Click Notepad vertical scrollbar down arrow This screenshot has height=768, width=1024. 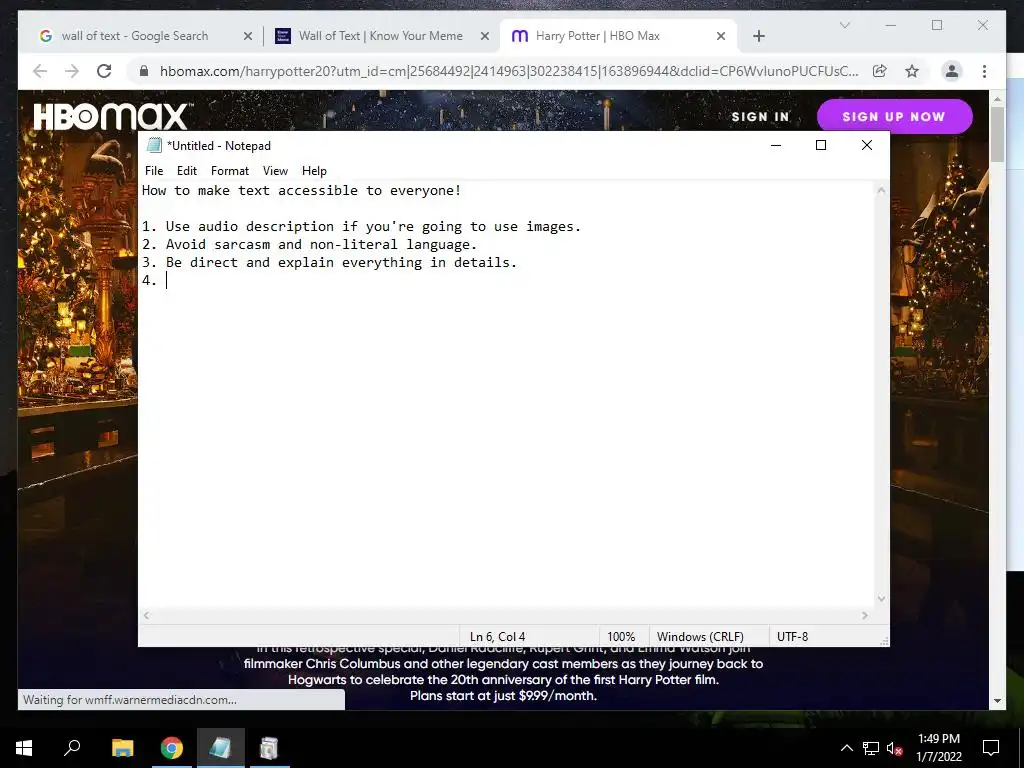(x=882, y=598)
